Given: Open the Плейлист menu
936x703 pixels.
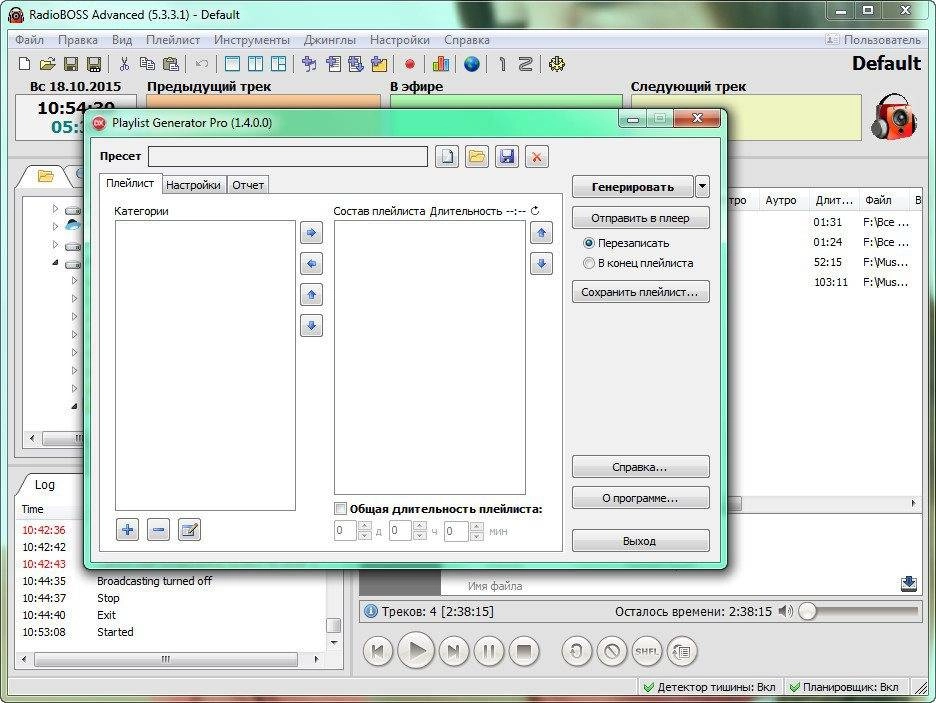Looking at the screenshot, I should click(173, 40).
